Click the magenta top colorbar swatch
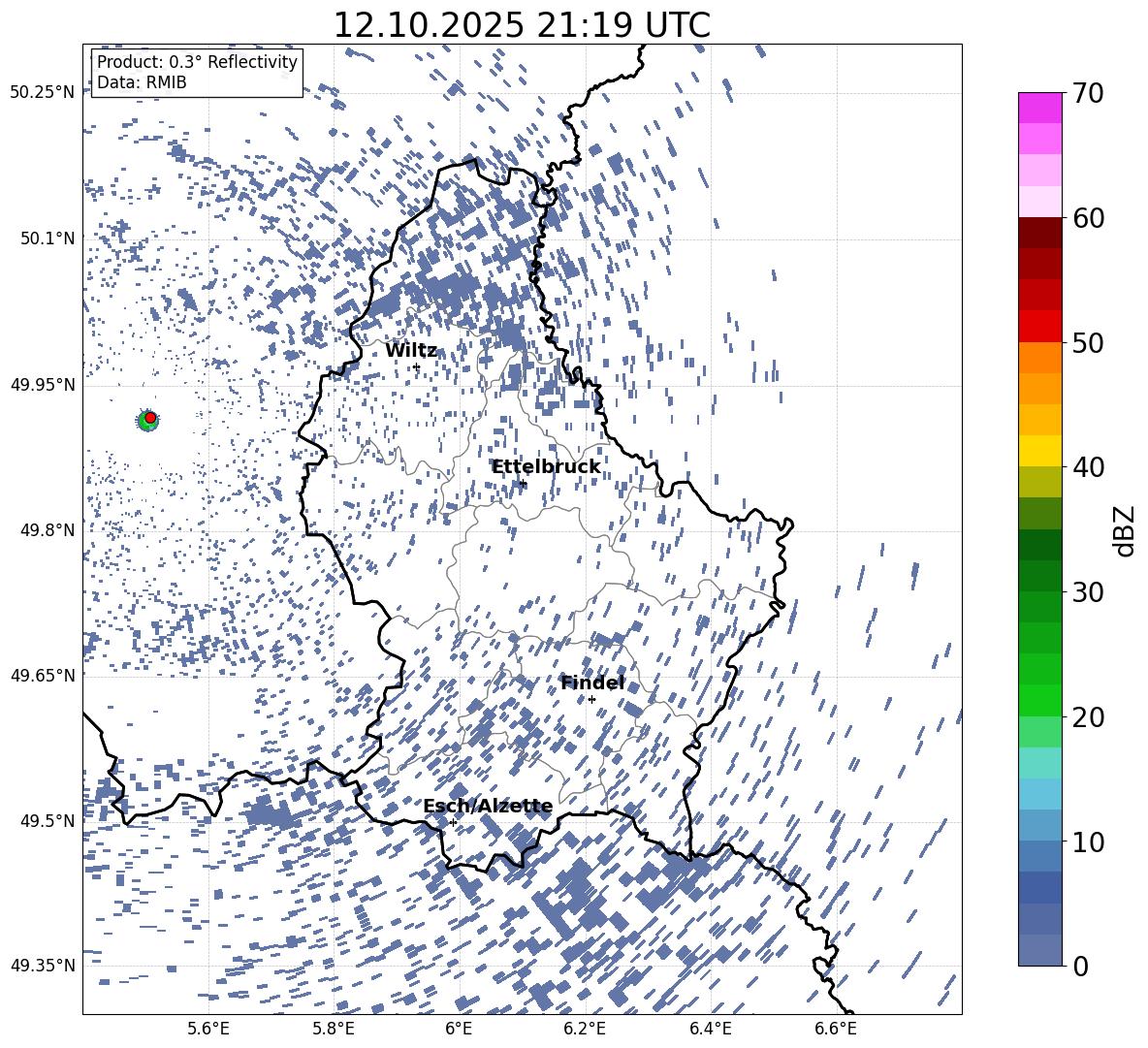The image size is (1148, 1048). pyautogui.click(x=1039, y=108)
